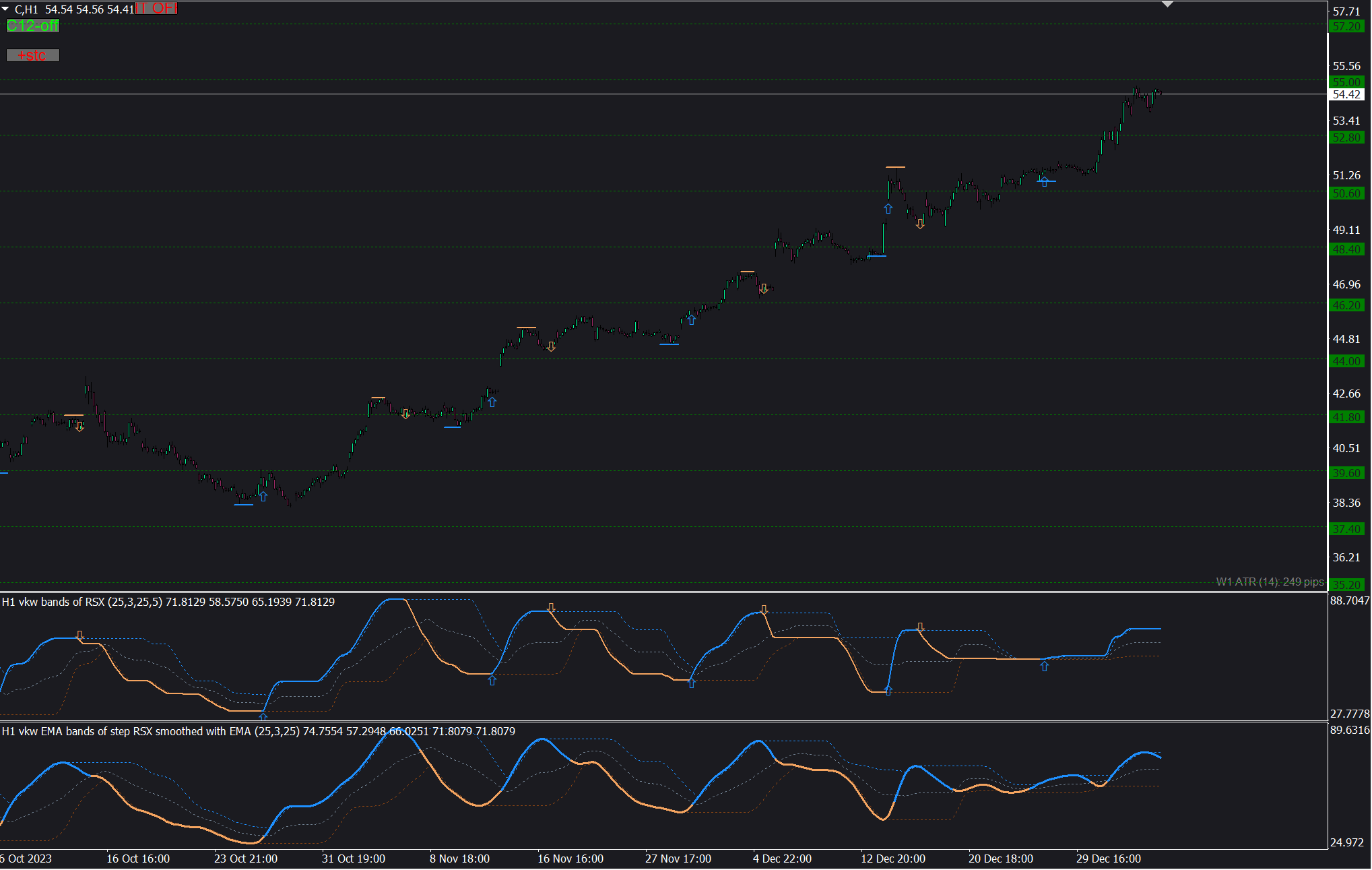Click the 16 Nov 16:00 time axis label
The width and height of the screenshot is (1372, 870).
tap(570, 859)
